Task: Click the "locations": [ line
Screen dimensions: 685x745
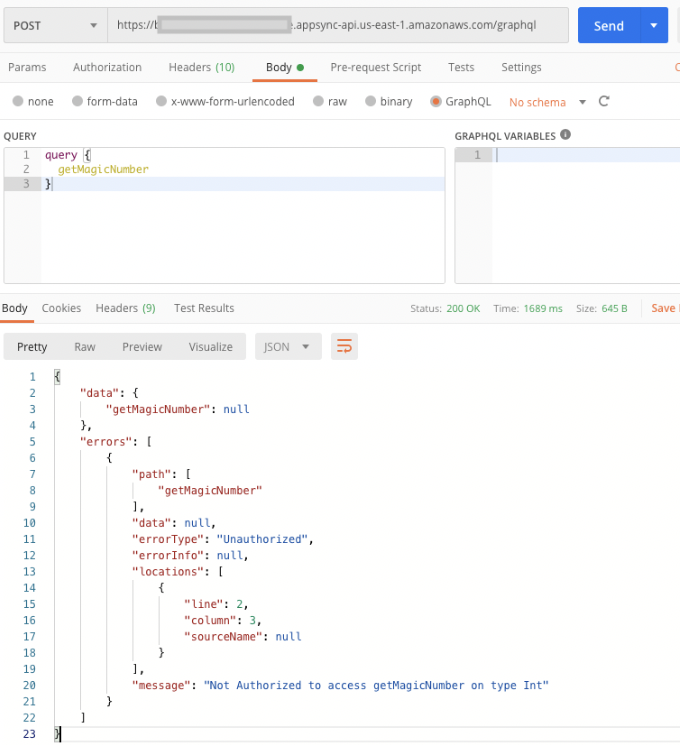Action: pyautogui.click(x=178, y=572)
